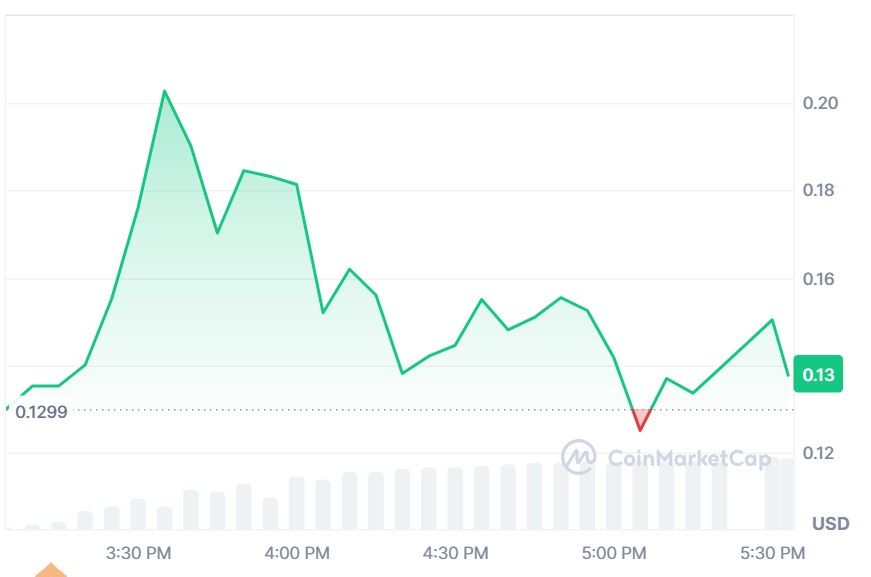The width and height of the screenshot is (871, 577).
Task: Click the USD currency label
Action: pyautogui.click(x=830, y=523)
